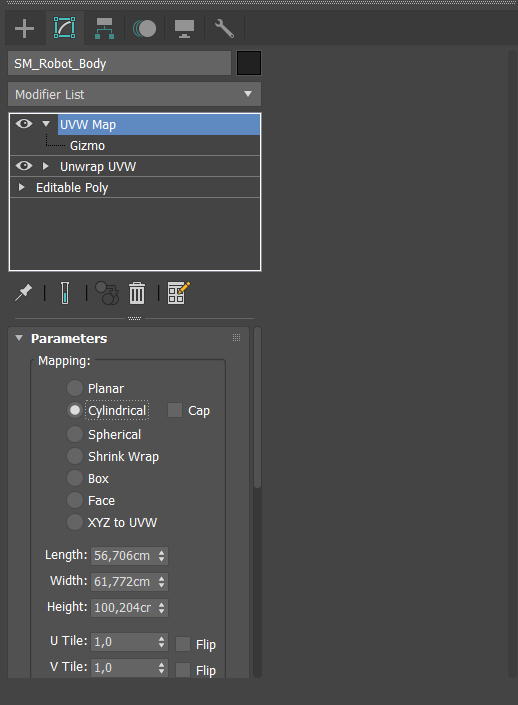Click the V Tile value field
518x705 pixels.
pos(123,668)
